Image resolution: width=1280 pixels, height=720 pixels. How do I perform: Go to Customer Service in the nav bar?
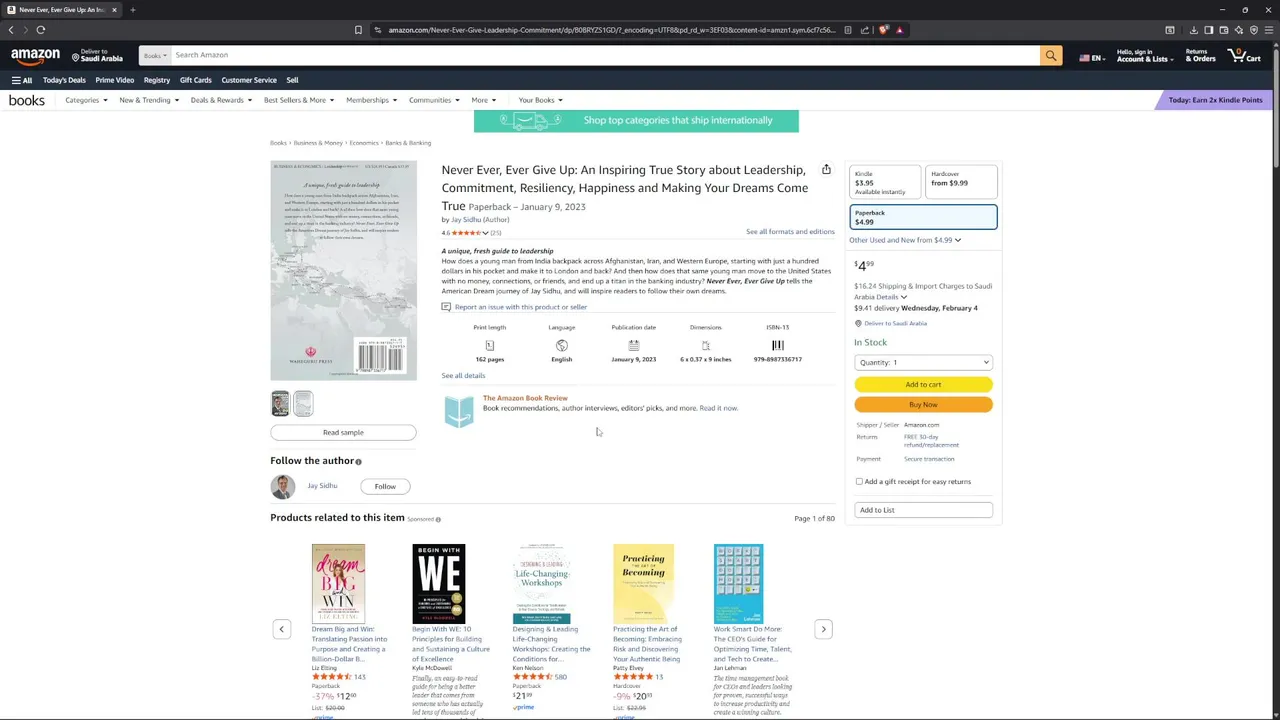point(249,80)
